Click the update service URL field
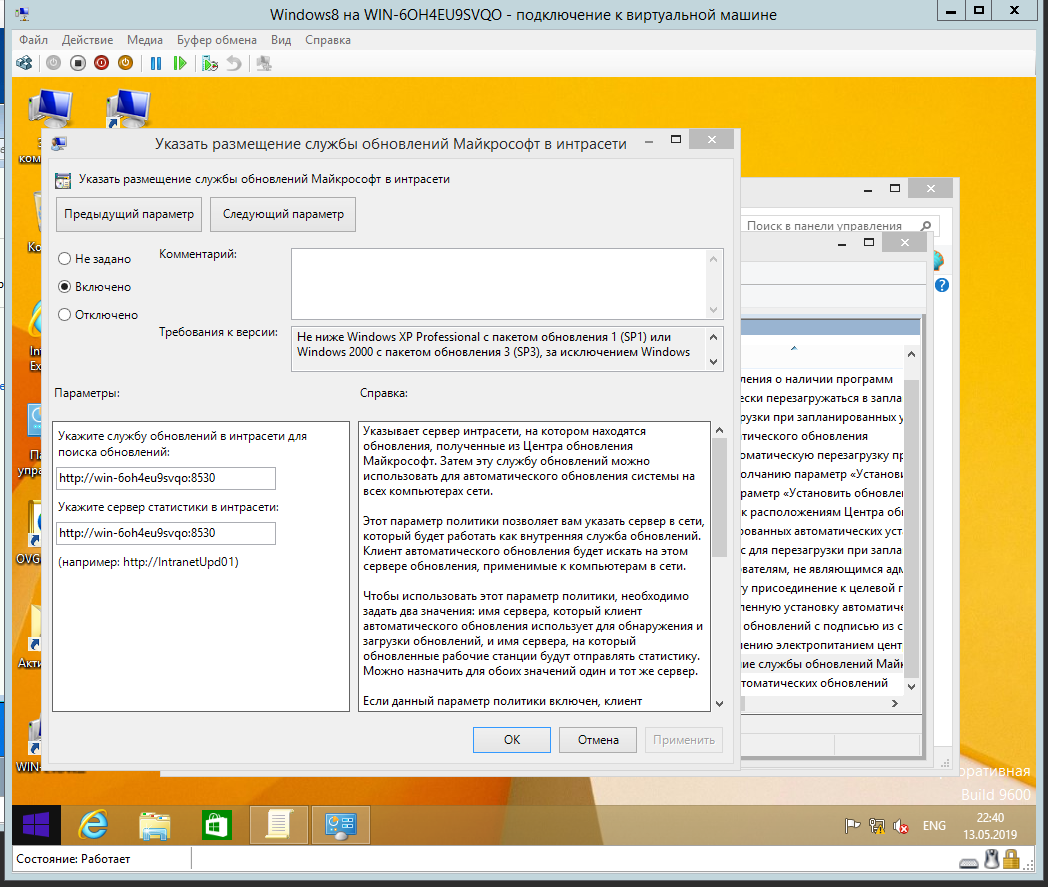The height and width of the screenshot is (887, 1048). click(166, 478)
